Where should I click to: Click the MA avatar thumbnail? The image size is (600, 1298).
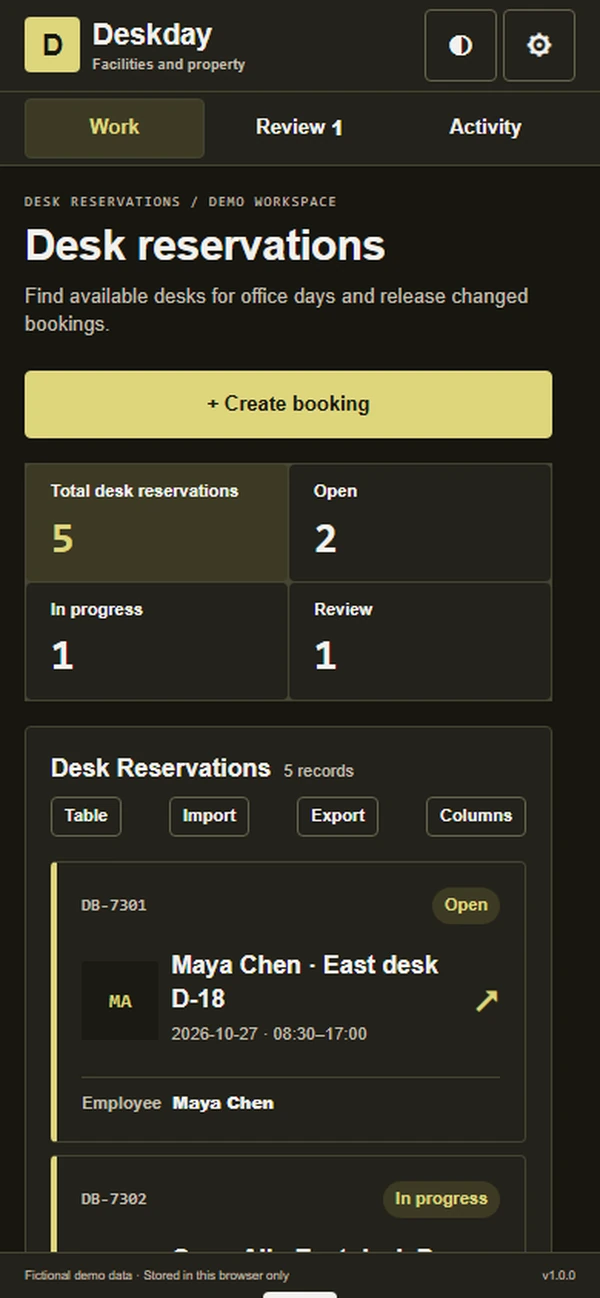(120, 1001)
